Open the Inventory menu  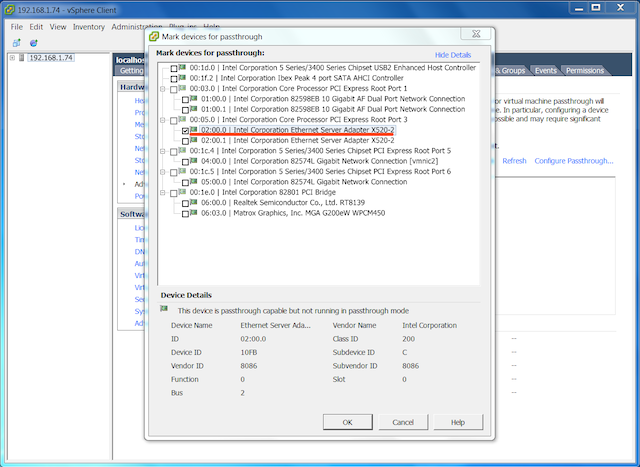pos(89,27)
